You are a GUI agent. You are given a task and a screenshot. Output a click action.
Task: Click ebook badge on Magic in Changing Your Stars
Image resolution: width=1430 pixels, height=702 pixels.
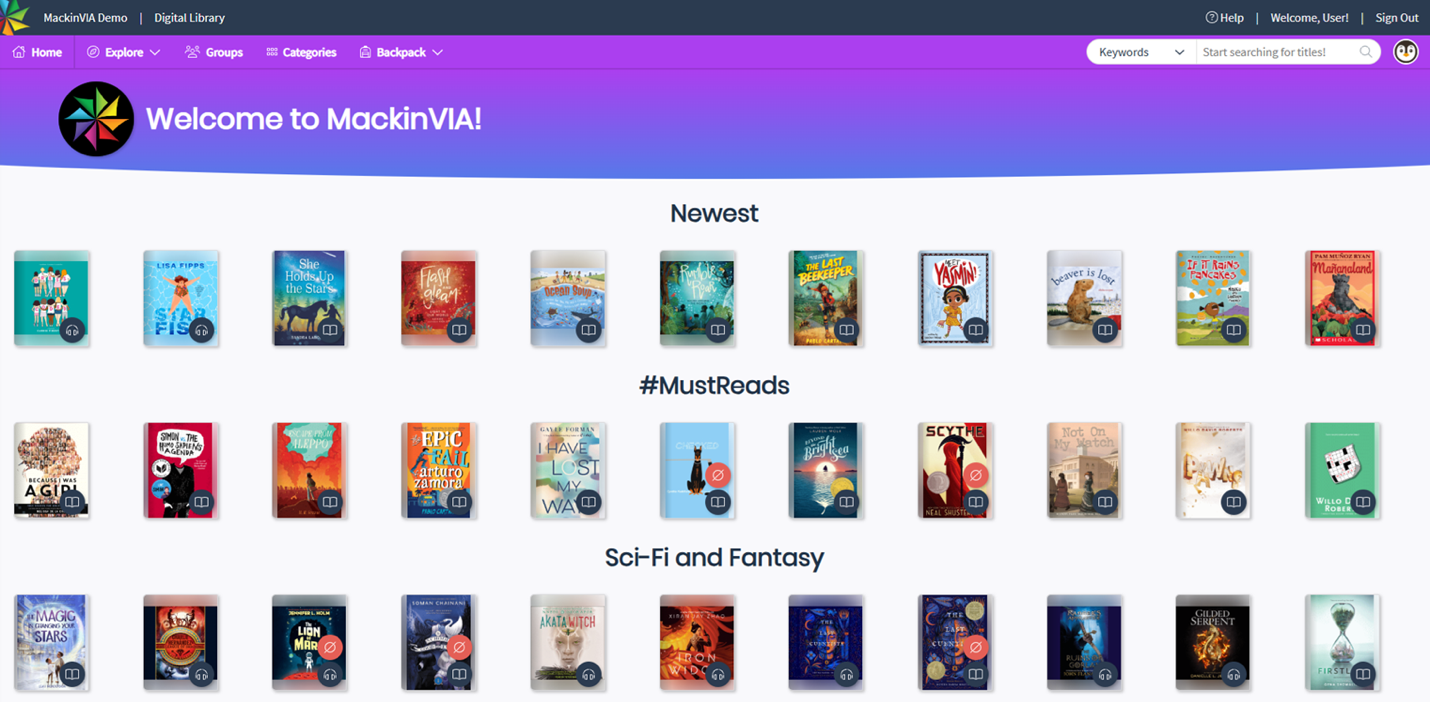72,674
